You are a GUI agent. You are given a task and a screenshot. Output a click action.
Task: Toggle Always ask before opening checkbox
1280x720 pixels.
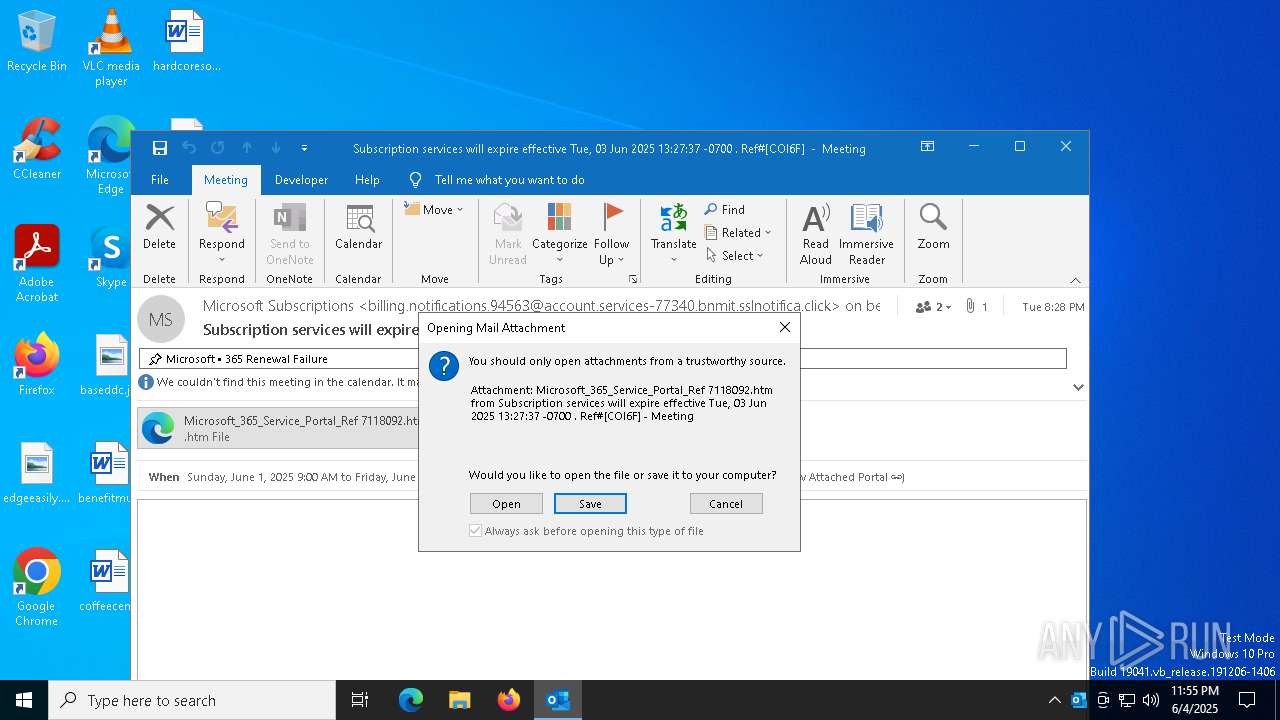[476, 531]
